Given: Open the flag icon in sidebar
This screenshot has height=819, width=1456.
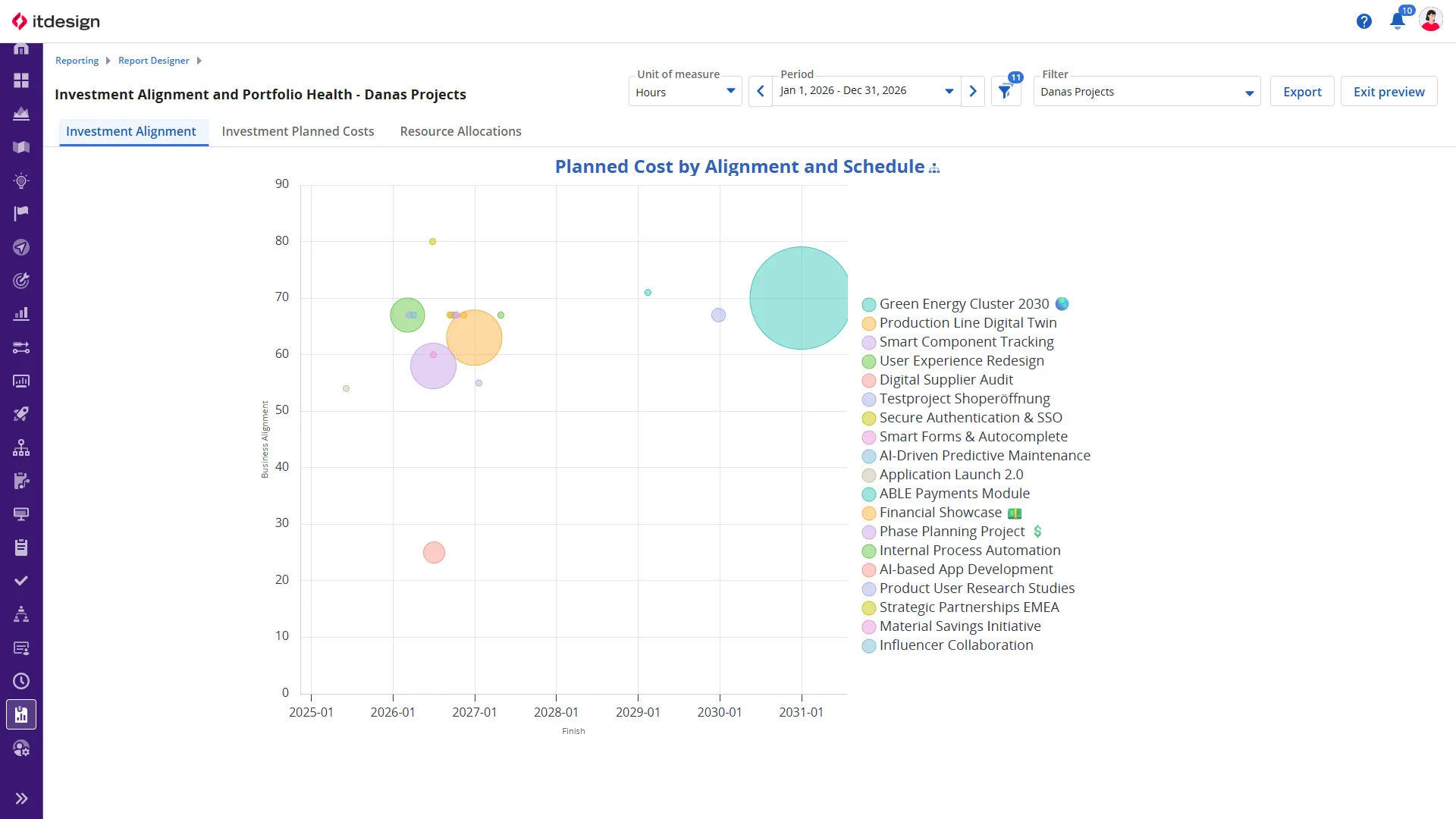Looking at the screenshot, I should (21, 213).
